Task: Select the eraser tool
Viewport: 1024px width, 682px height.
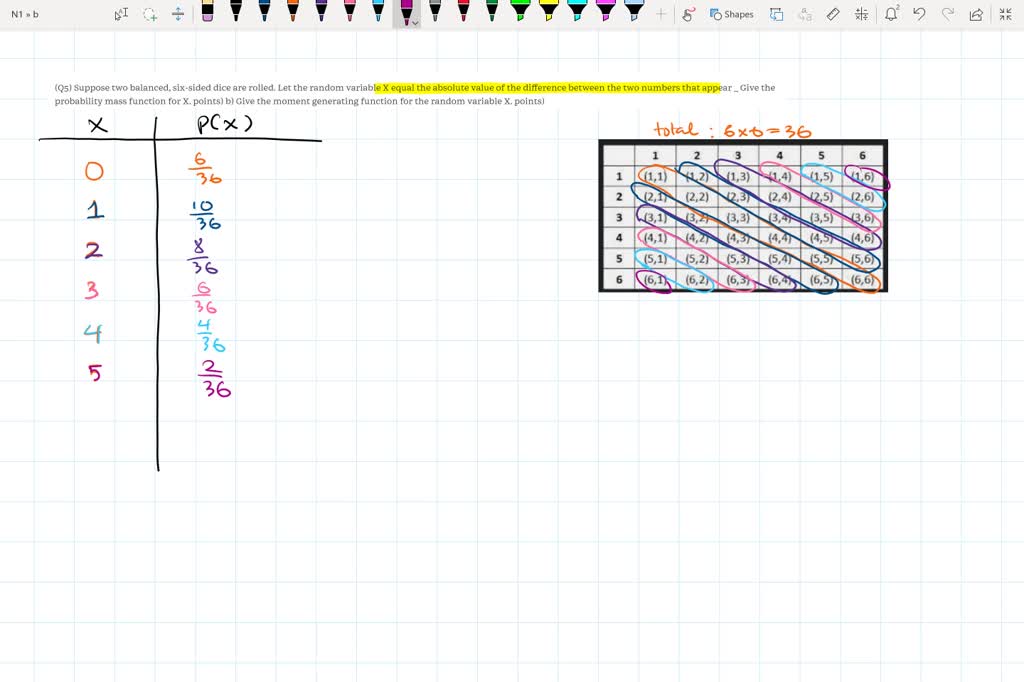Action: click(x=832, y=14)
